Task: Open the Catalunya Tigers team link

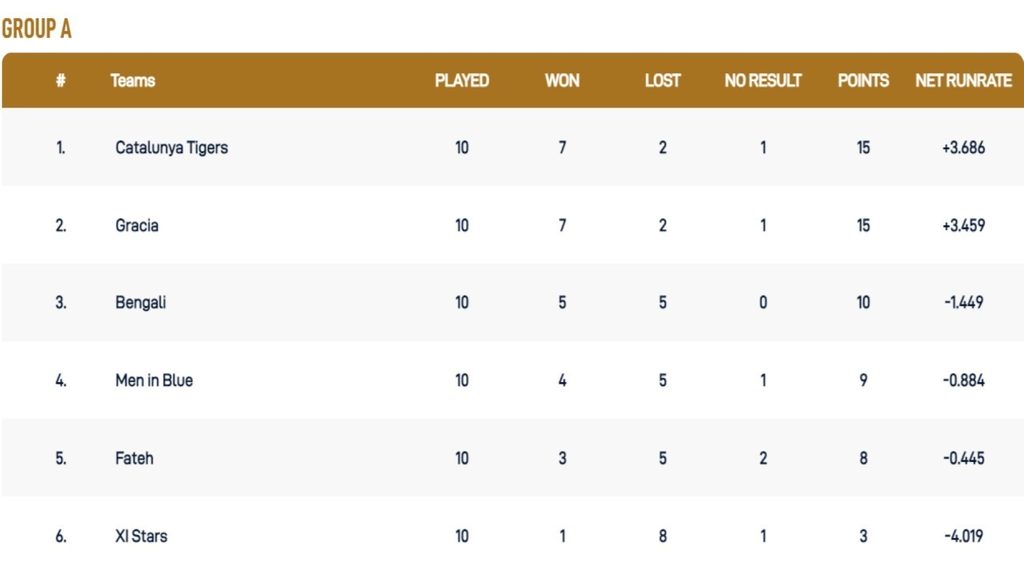Action: pos(172,148)
